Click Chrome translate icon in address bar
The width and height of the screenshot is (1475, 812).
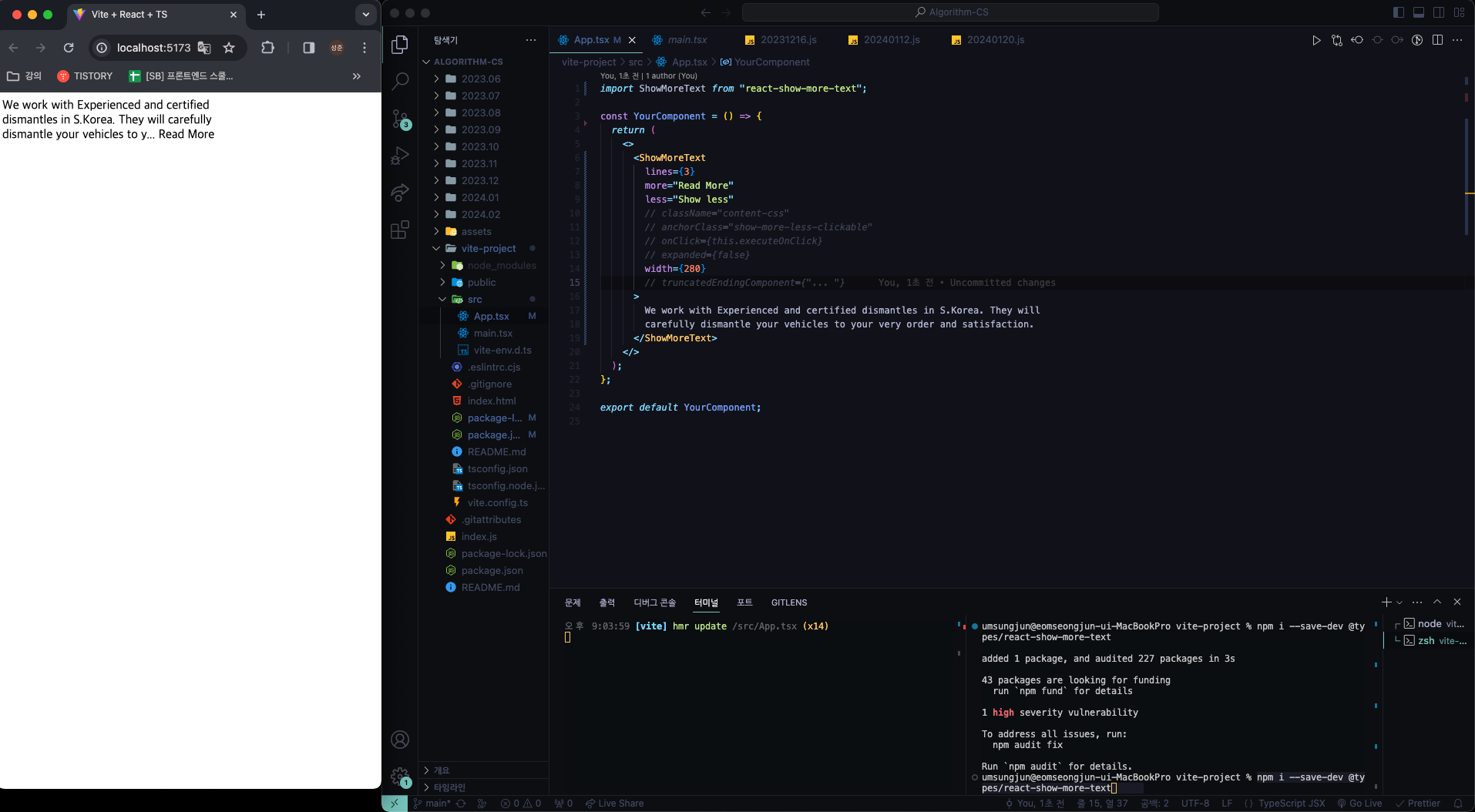click(x=204, y=48)
